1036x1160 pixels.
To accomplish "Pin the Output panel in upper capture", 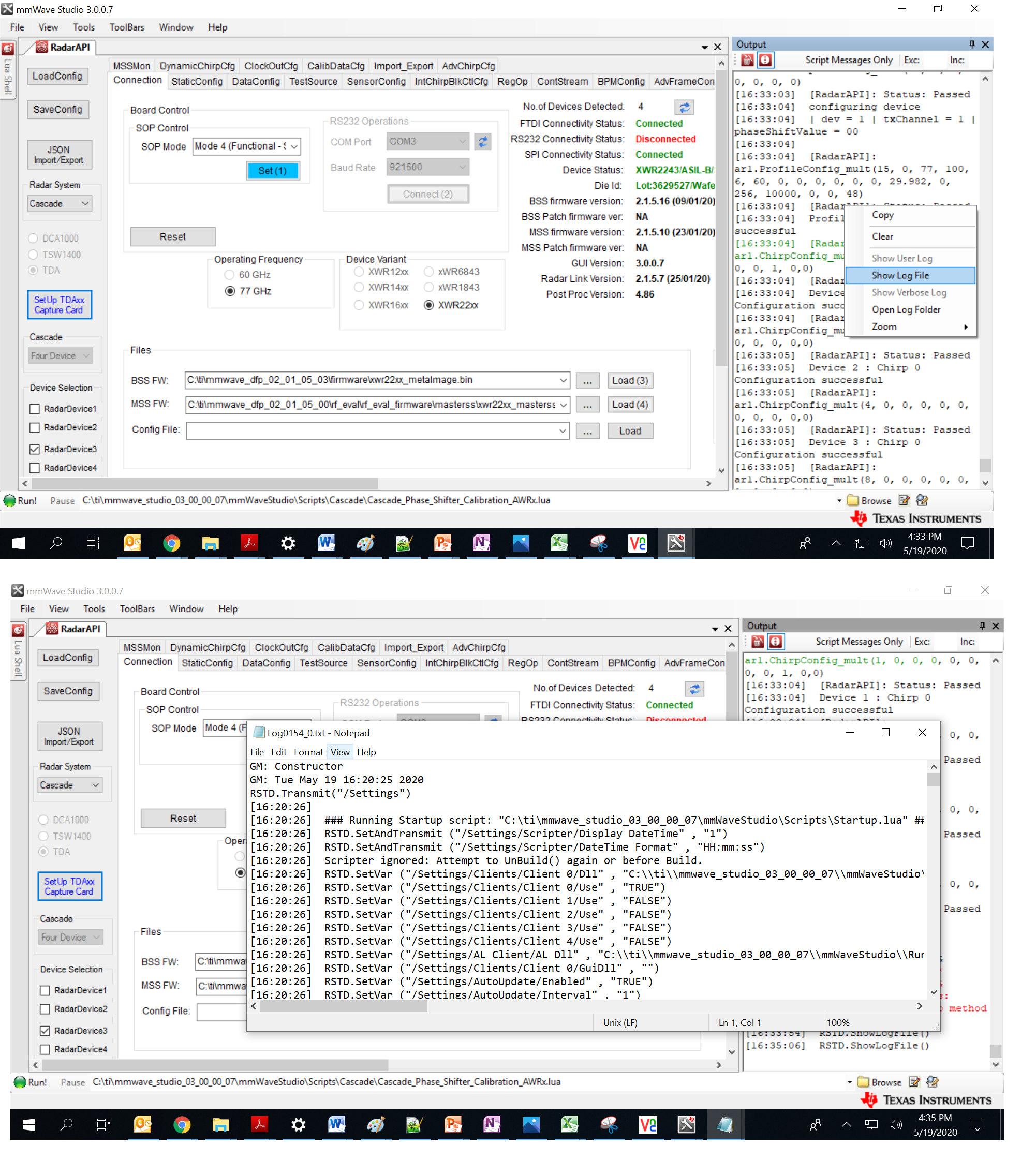I will click(x=972, y=44).
